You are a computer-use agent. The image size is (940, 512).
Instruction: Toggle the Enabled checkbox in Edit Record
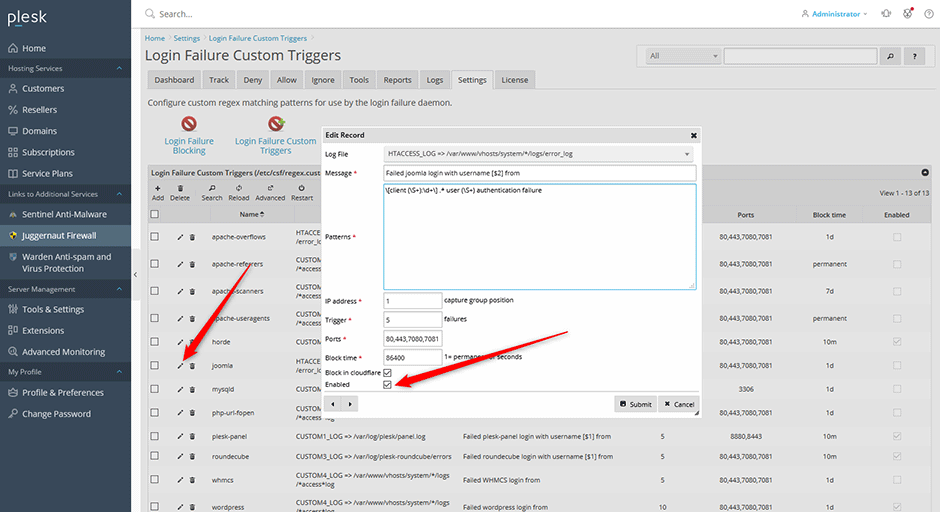387,384
